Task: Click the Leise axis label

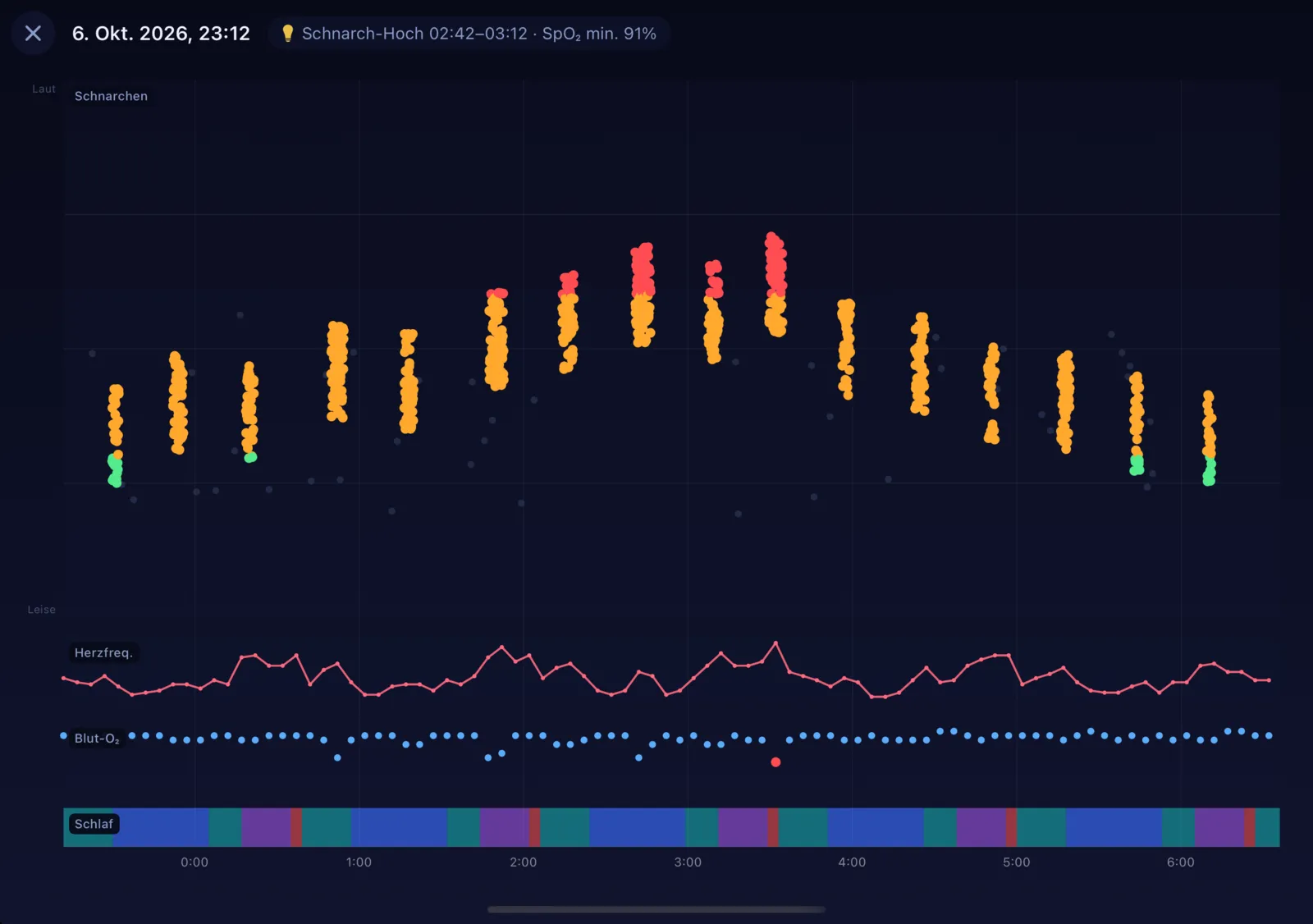Action: click(x=41, y=610)
